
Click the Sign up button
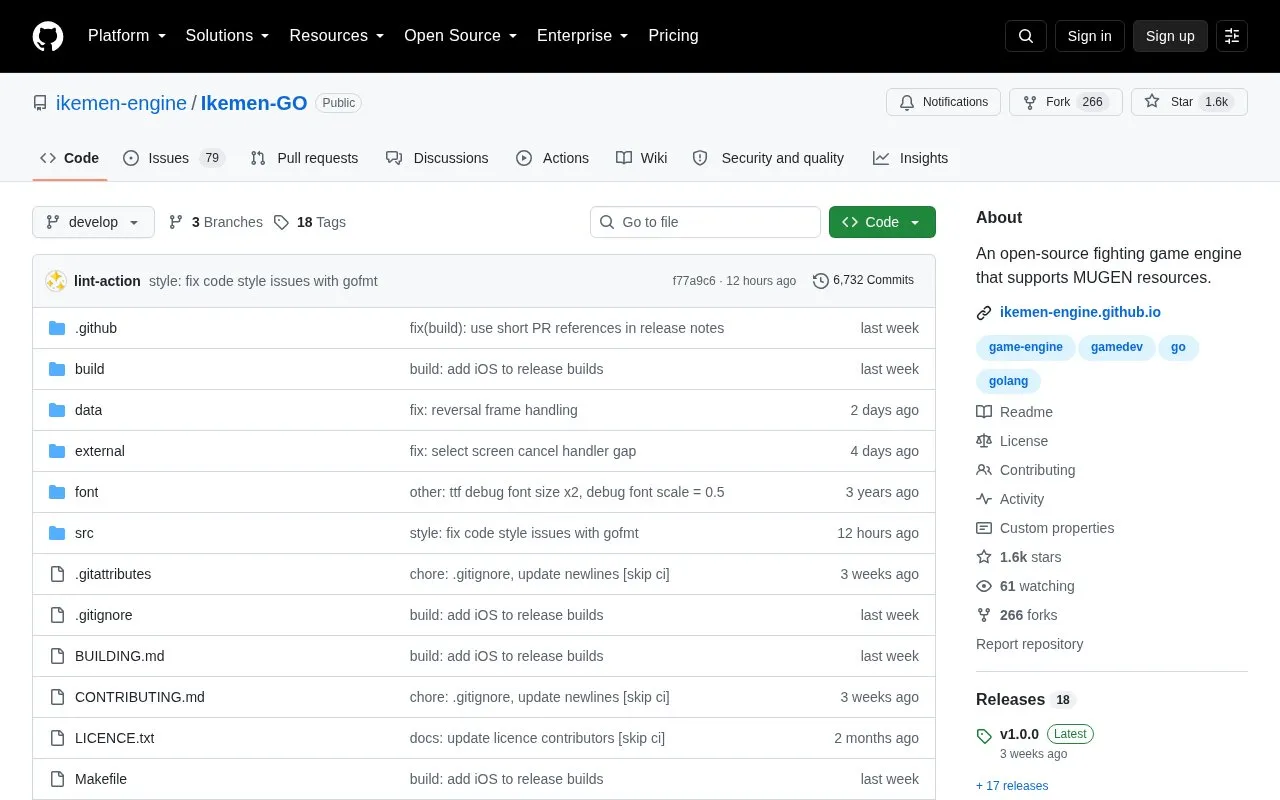(x=1170, y=36)
